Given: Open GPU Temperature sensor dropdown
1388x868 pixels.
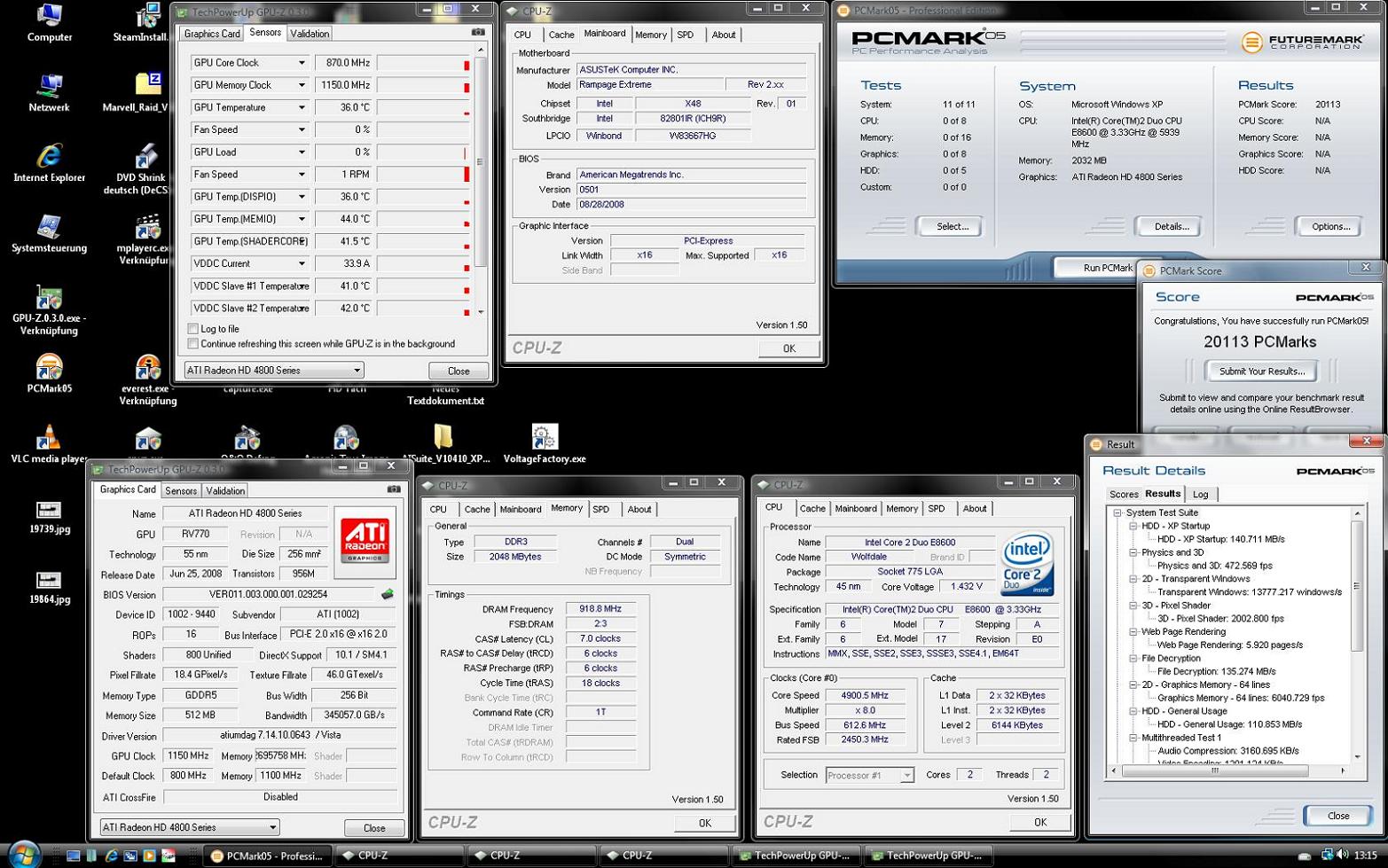Looking at the screenshot, I should [x=302, y=107].
